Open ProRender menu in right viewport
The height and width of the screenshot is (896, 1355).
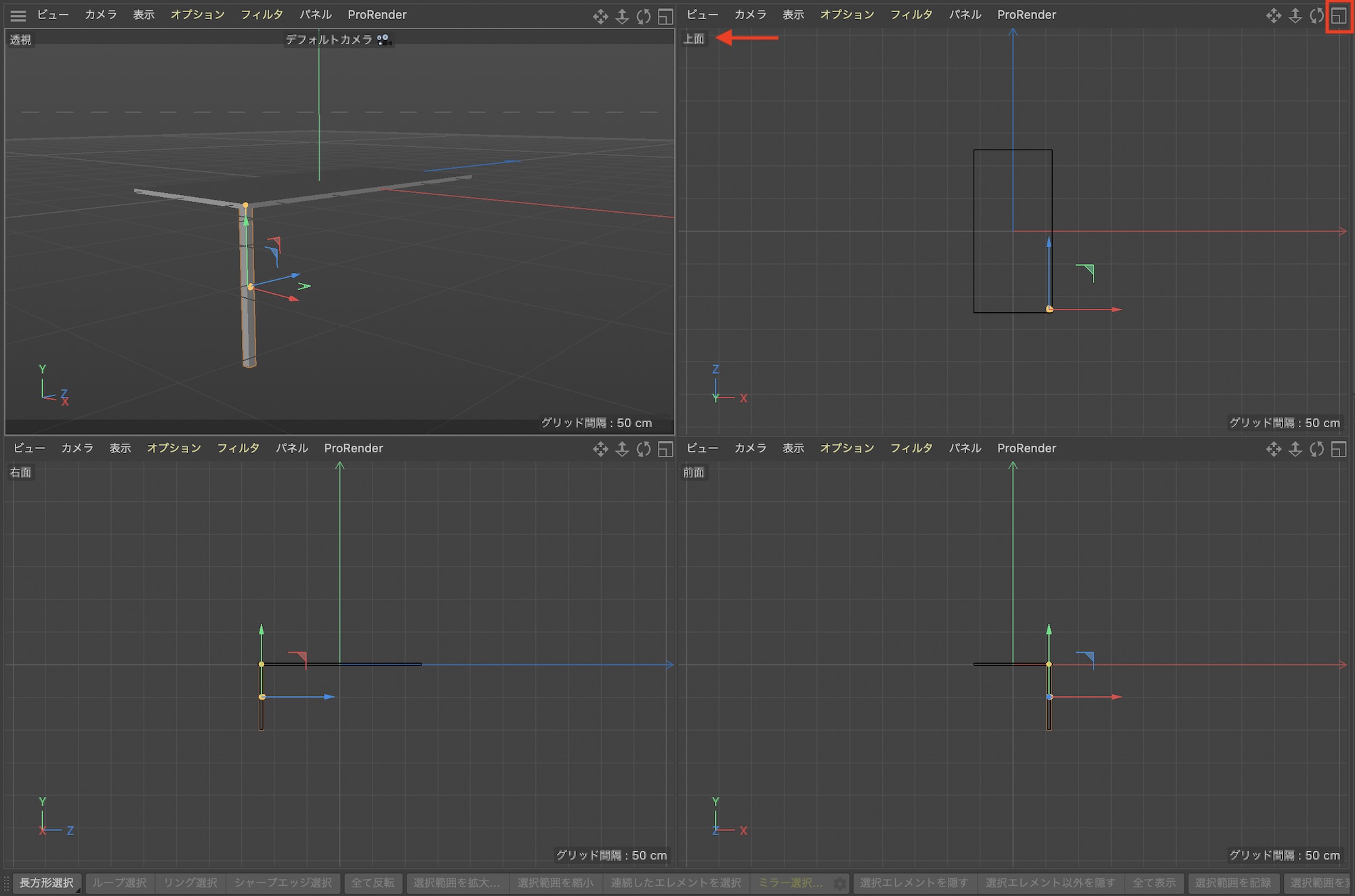353,448
